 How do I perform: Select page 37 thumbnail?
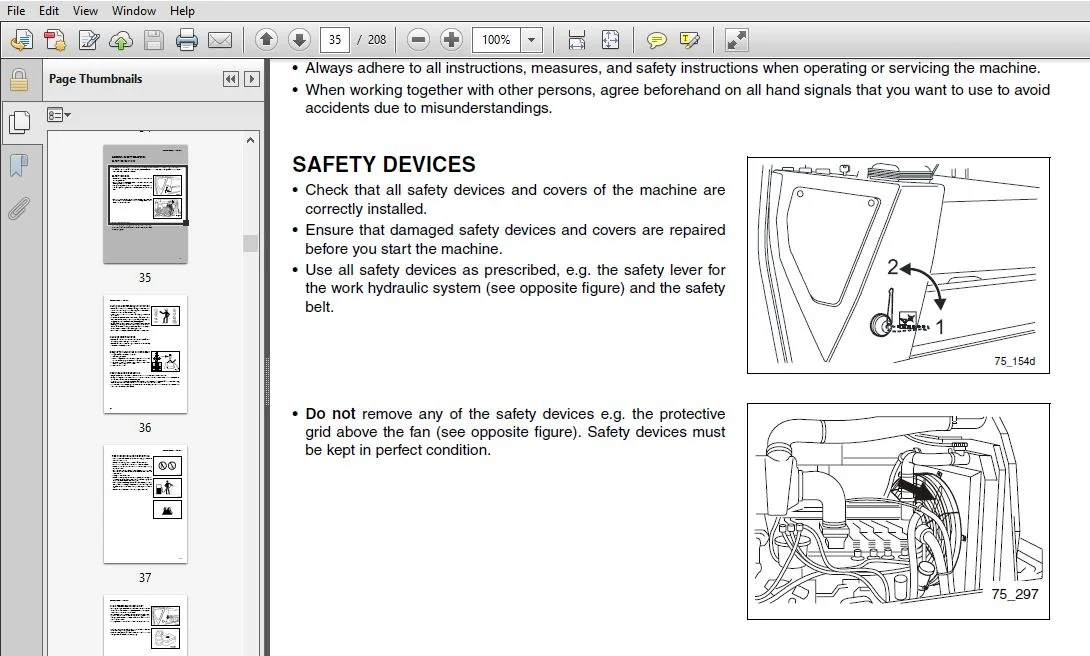click(x=145, y=505)
